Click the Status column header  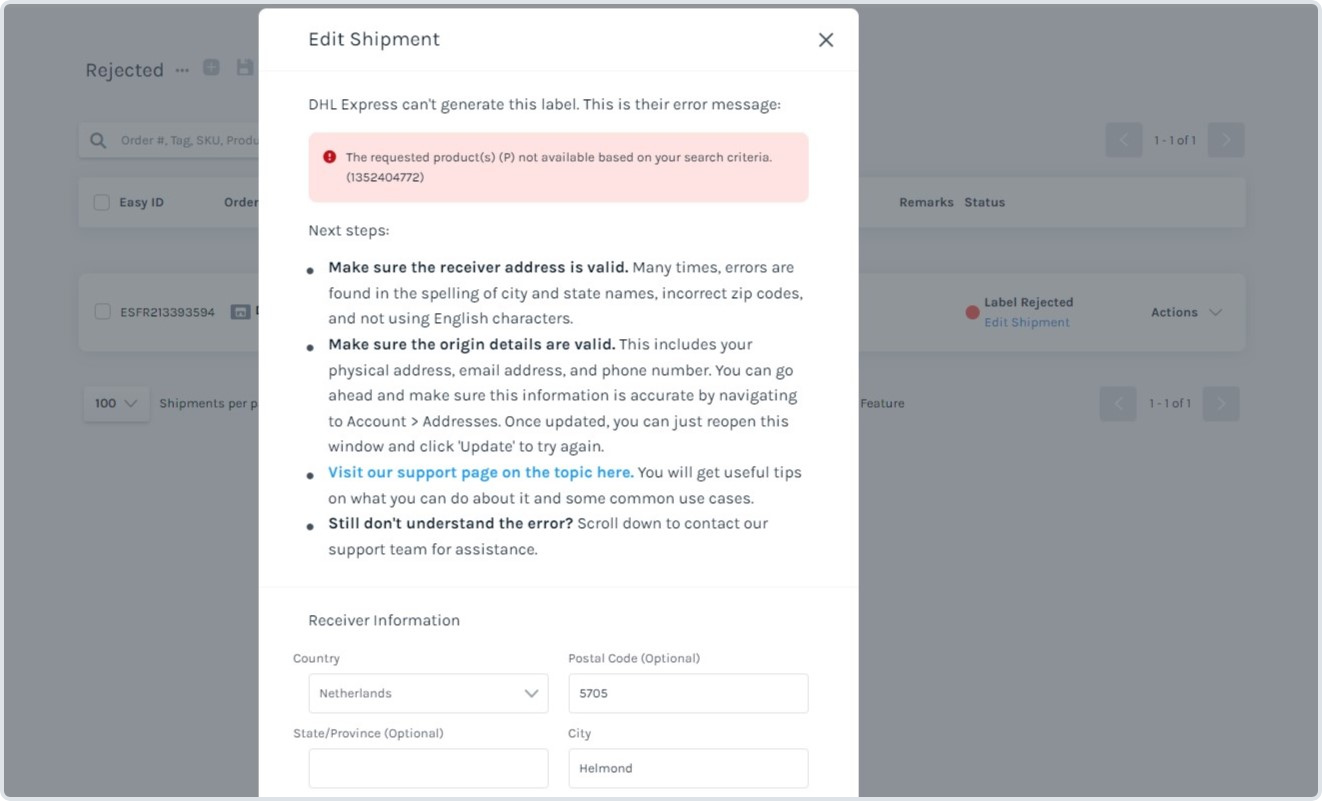pyautogui.click(x=985, y=202)
